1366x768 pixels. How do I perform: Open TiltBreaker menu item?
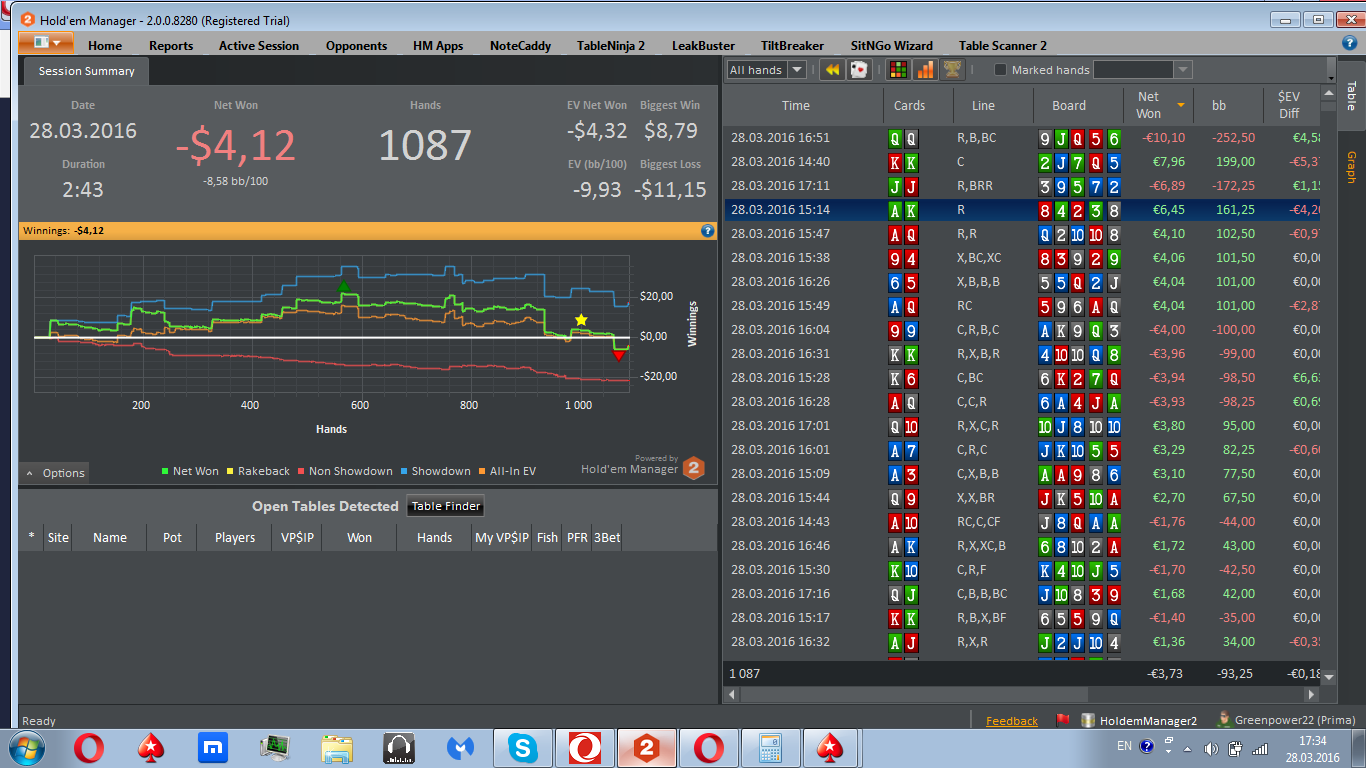click(x=792, y=45)
